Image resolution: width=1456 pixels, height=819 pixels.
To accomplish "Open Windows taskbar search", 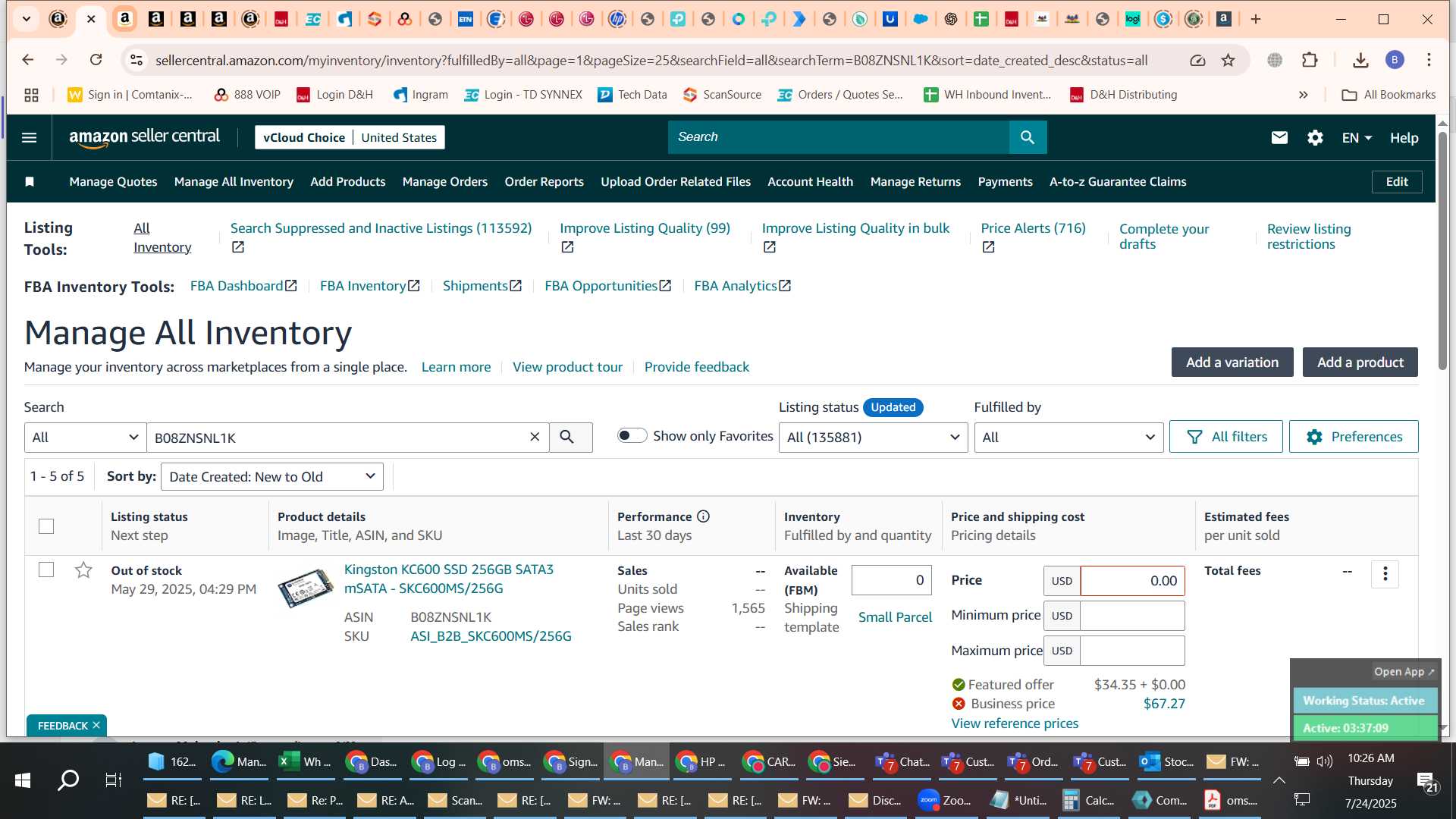I will click(68, 780).
